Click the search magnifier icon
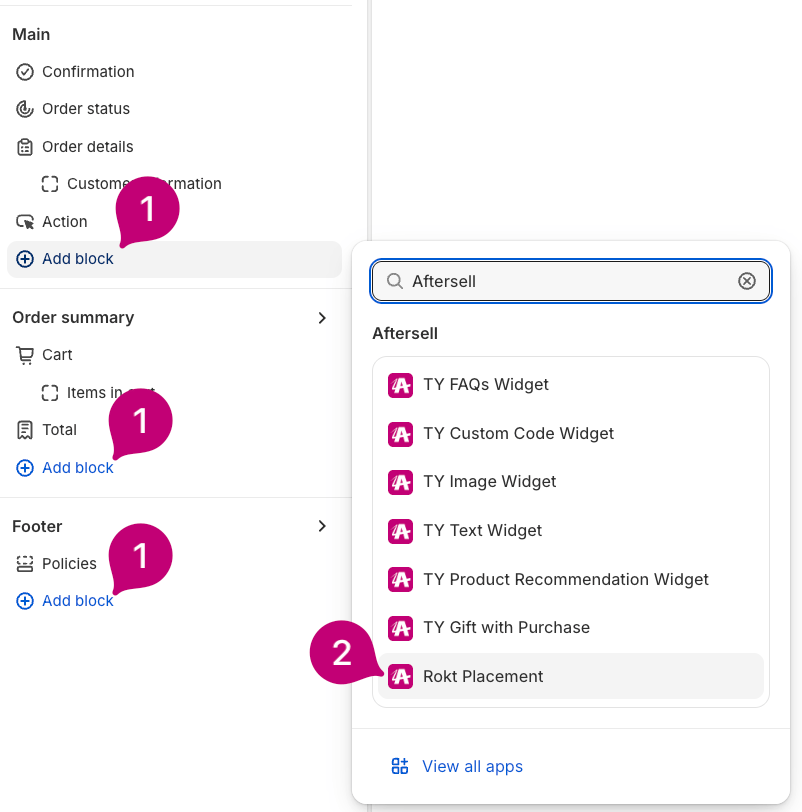802x812 pixels. tap(395, 281)
